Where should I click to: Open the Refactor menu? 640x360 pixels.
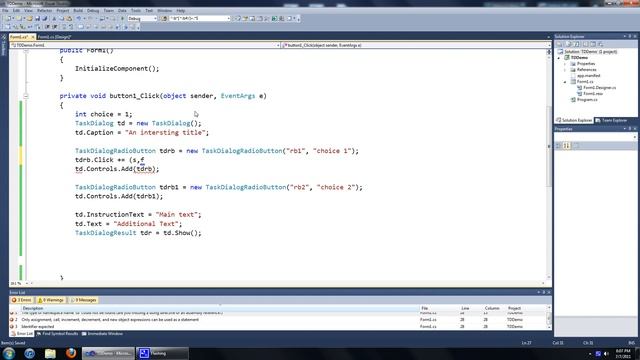pyautogui.click(x=44, y=10)
